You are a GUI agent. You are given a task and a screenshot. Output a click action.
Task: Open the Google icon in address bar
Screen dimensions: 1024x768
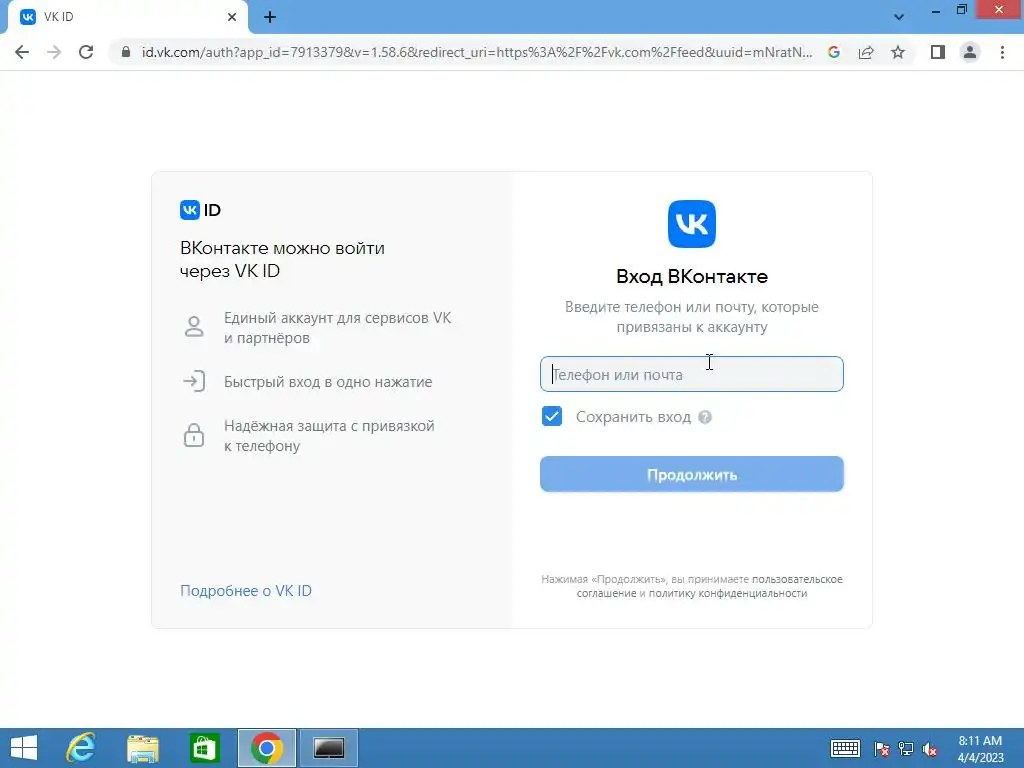[x=834, y=52]
